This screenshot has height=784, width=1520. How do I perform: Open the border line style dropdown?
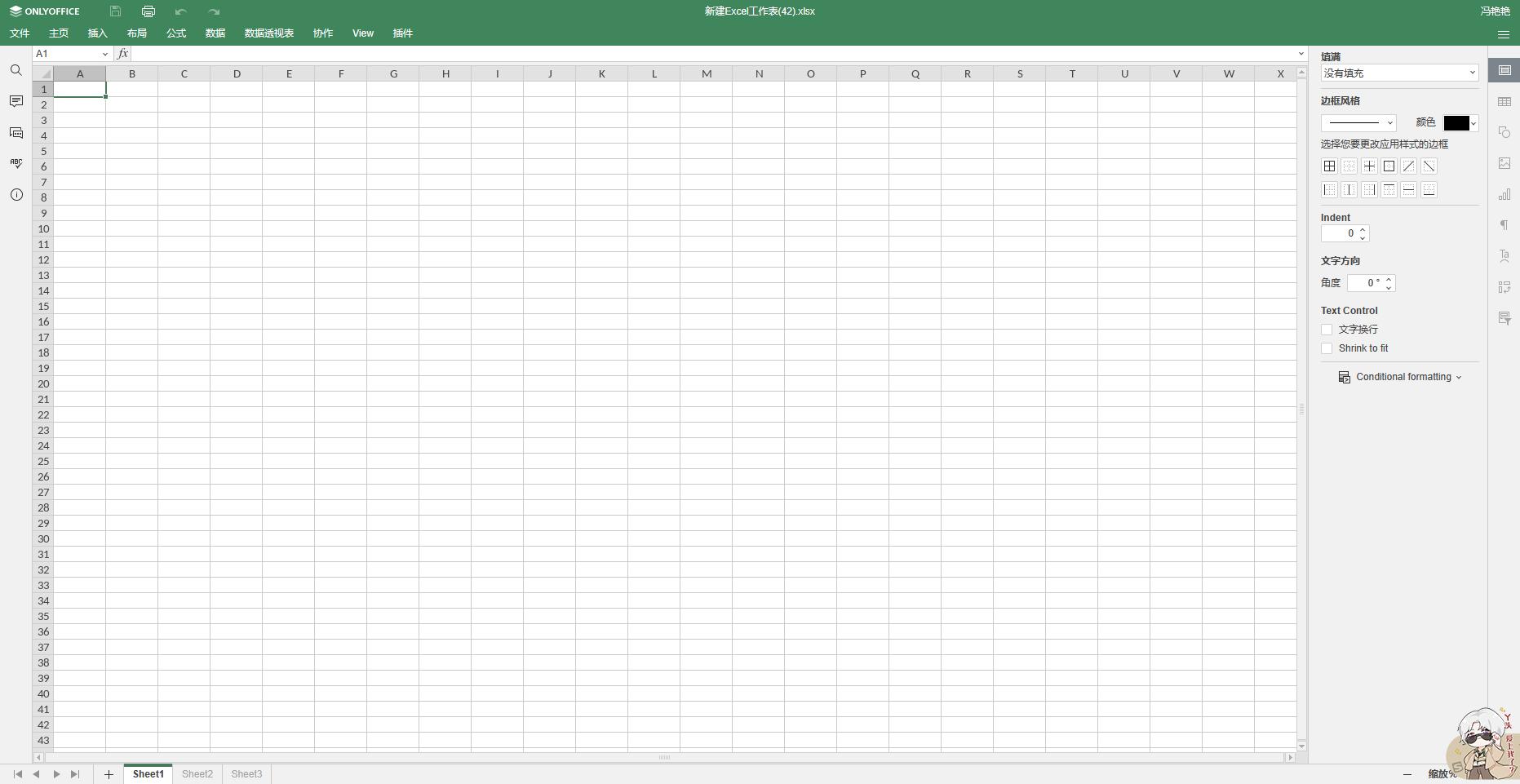point(1358,123)
